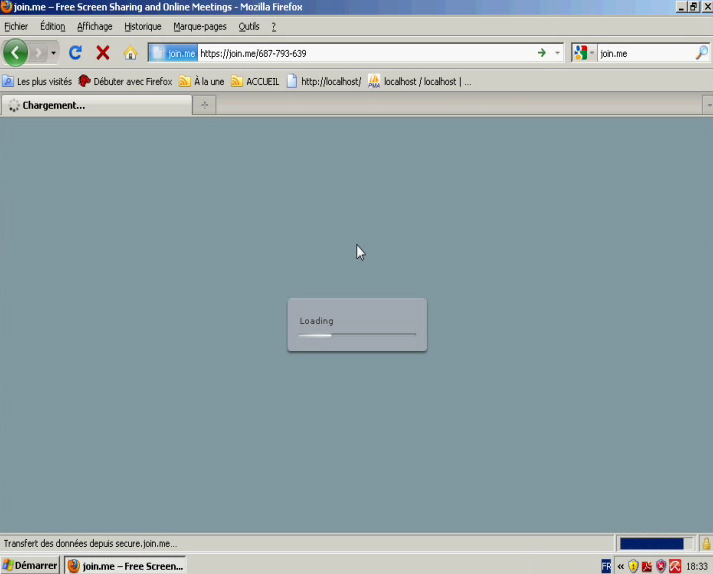Click the magnifying glass search icon
Screen dimensions: 713x574
coord(702,53)
